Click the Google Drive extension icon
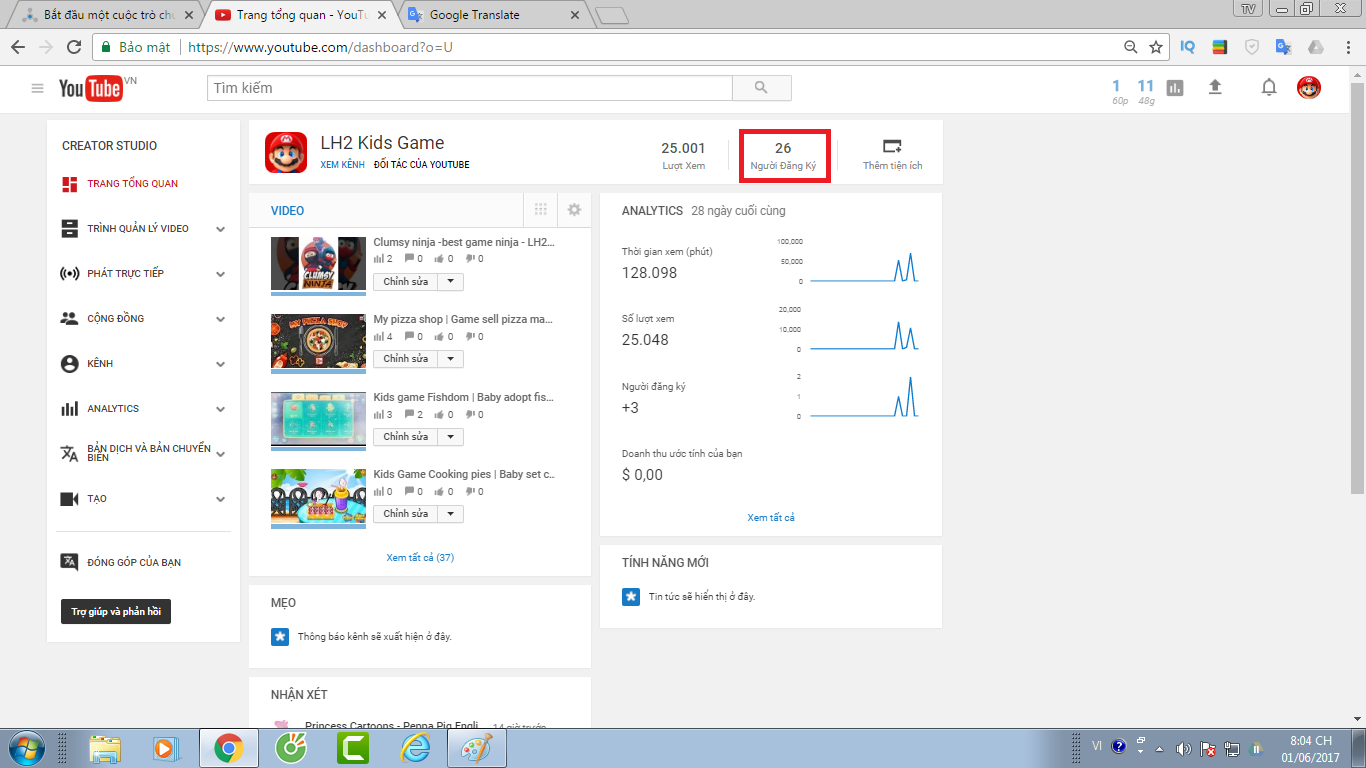 click(1316, 47)
